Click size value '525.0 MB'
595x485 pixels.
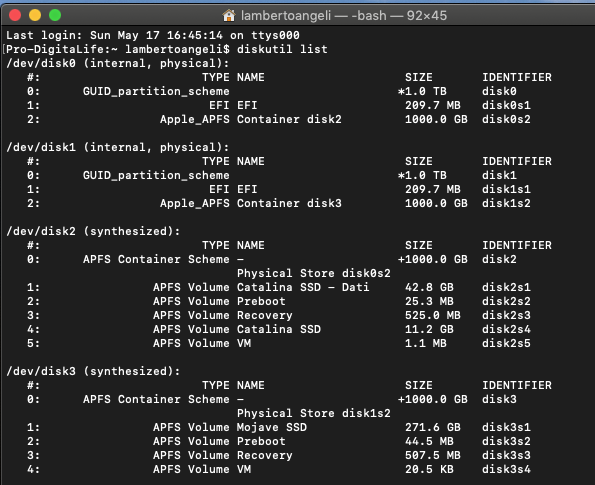pos(433,315)
